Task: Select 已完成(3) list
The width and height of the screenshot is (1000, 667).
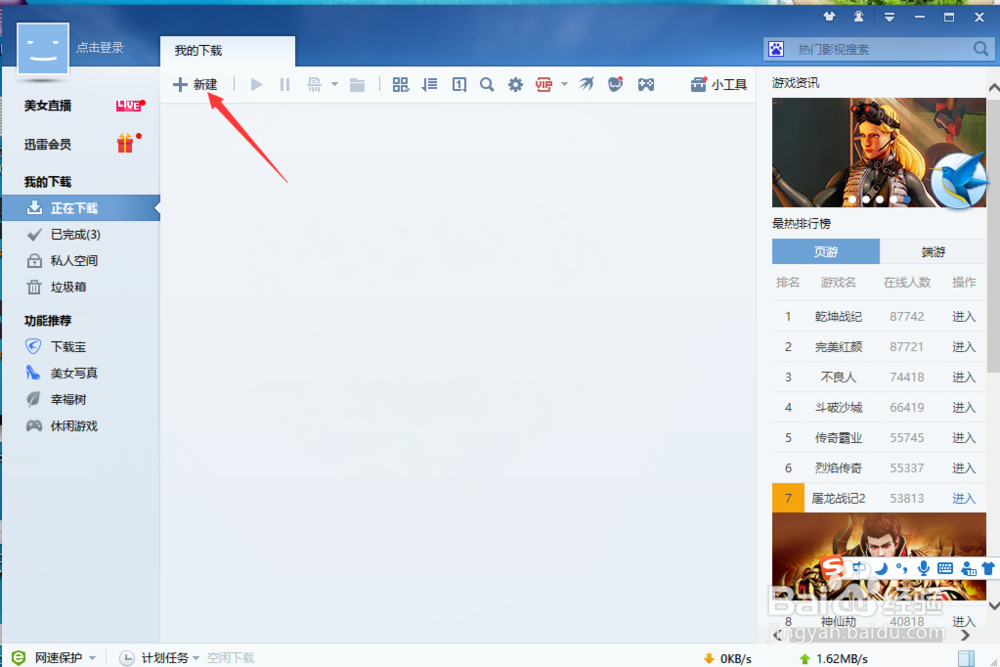Action: 75,235
